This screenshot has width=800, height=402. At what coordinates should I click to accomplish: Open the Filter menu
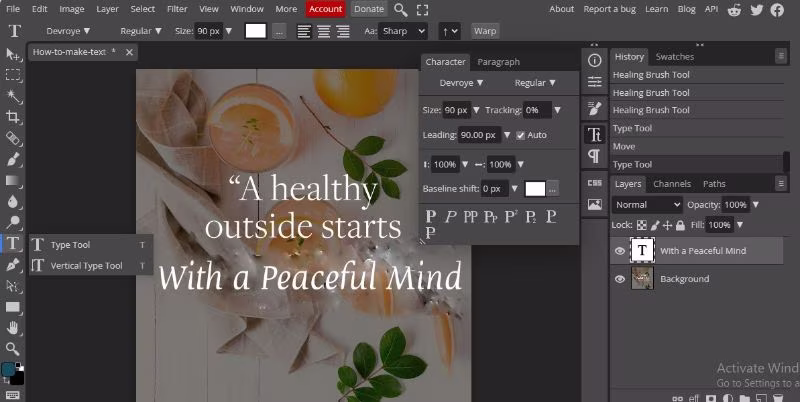click(x=177, y=9)
